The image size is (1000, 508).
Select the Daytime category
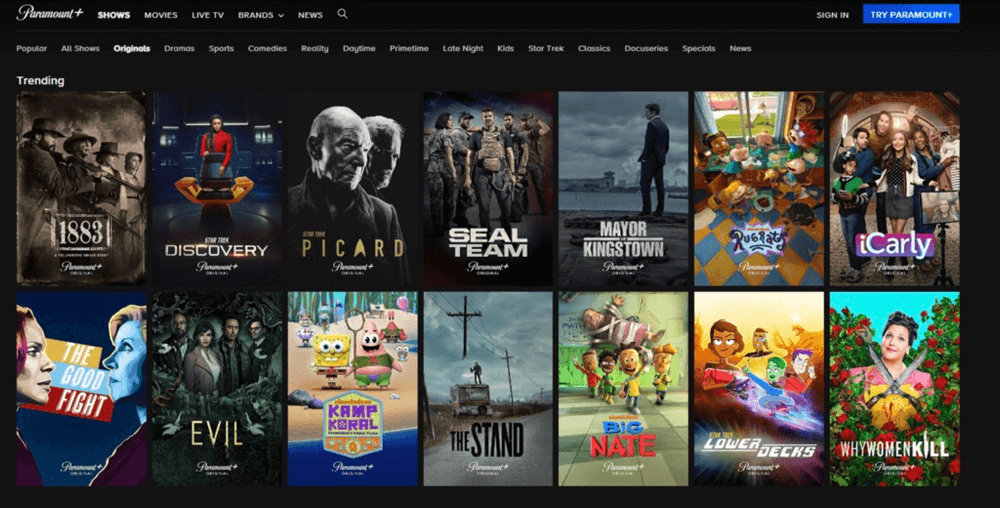pos(359,48)
